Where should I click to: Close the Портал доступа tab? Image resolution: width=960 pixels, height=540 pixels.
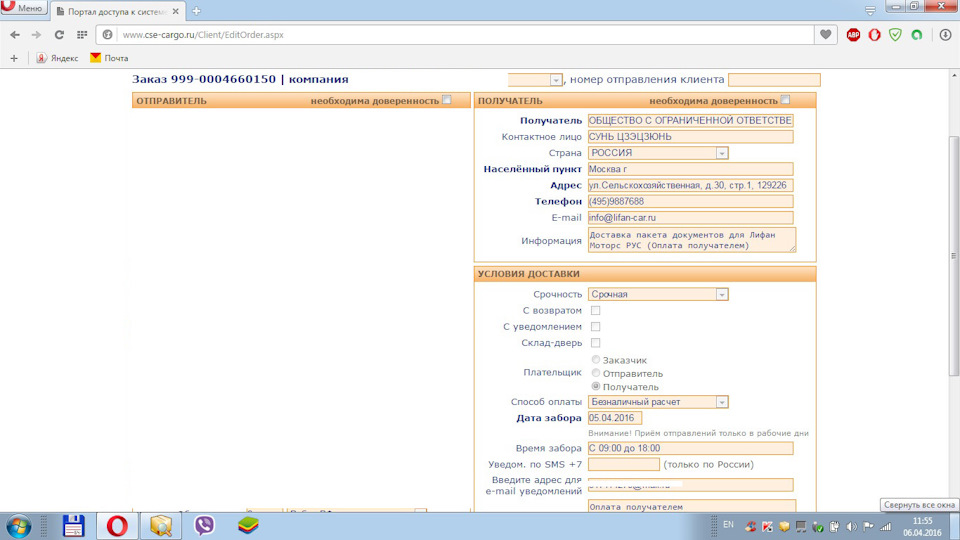pos(176,11)
